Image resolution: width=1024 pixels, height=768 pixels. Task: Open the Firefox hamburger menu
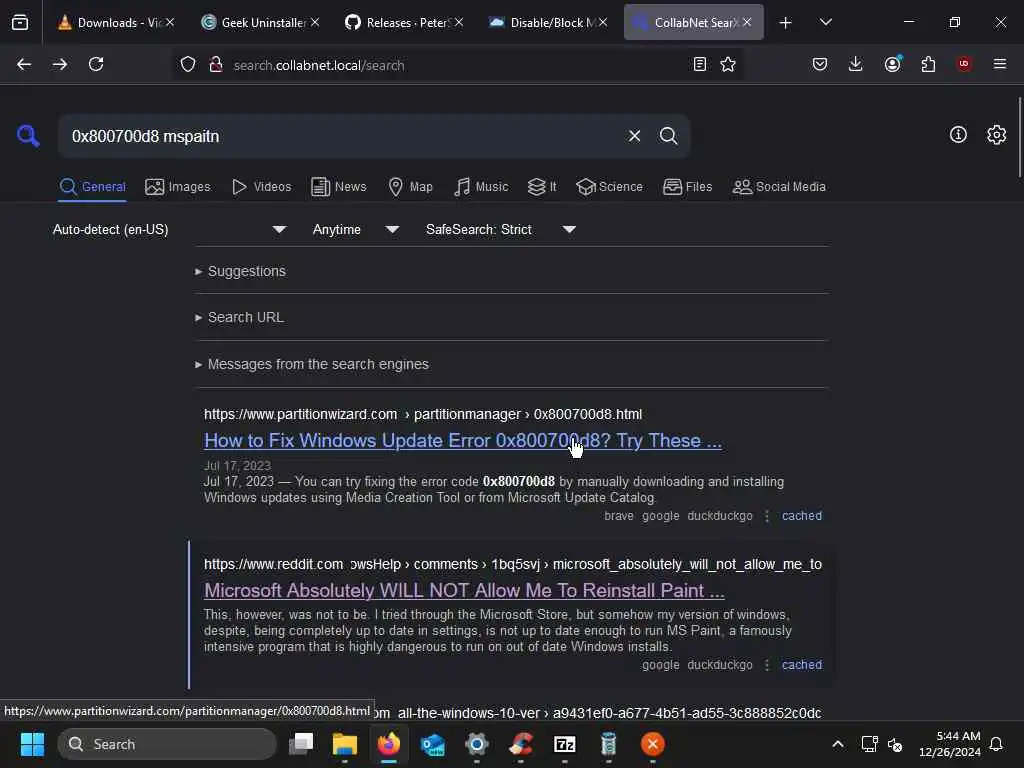[x=1000, y=64]
